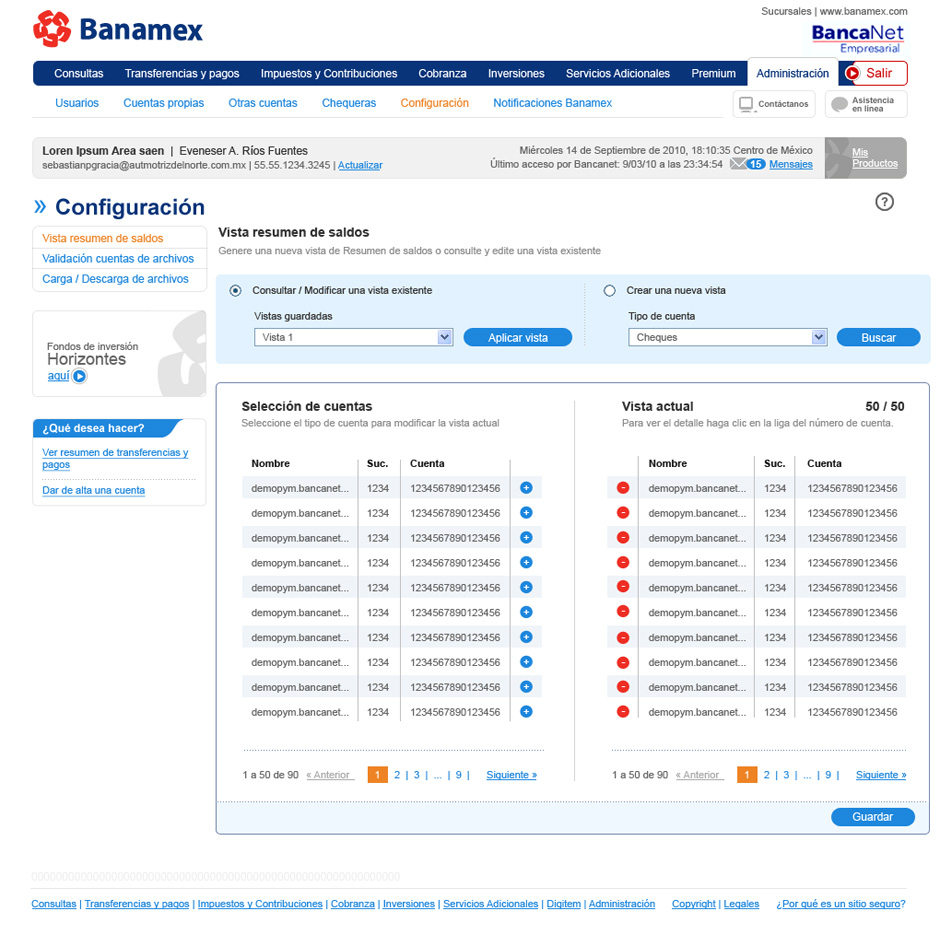The height and width of the screenshot is (946, 940).
Task: Add the last account row in Selección de cuentas
Action: tap(526, 711)
